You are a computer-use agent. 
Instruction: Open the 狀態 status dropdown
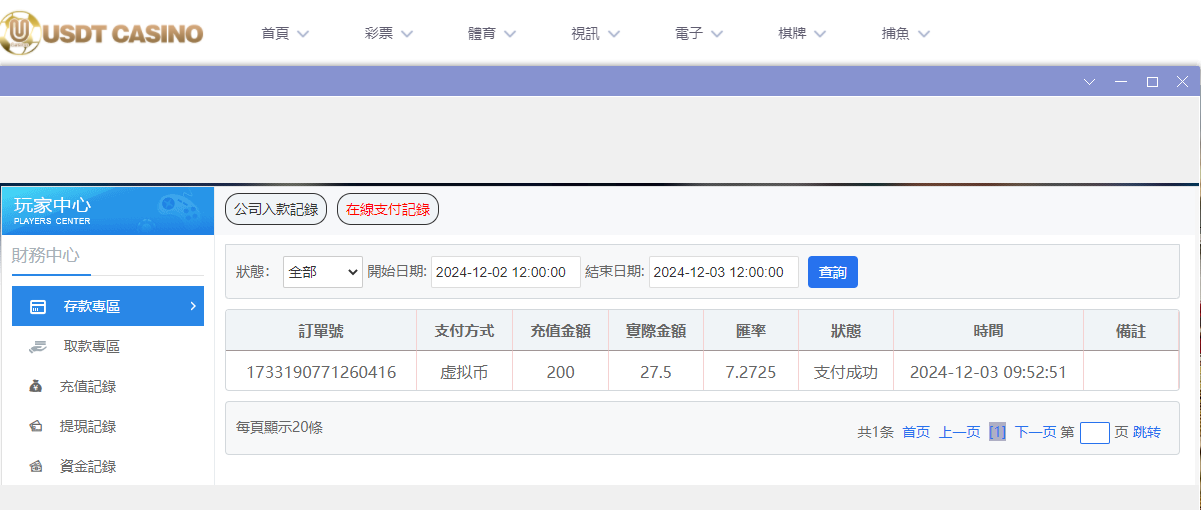point(322,272)
